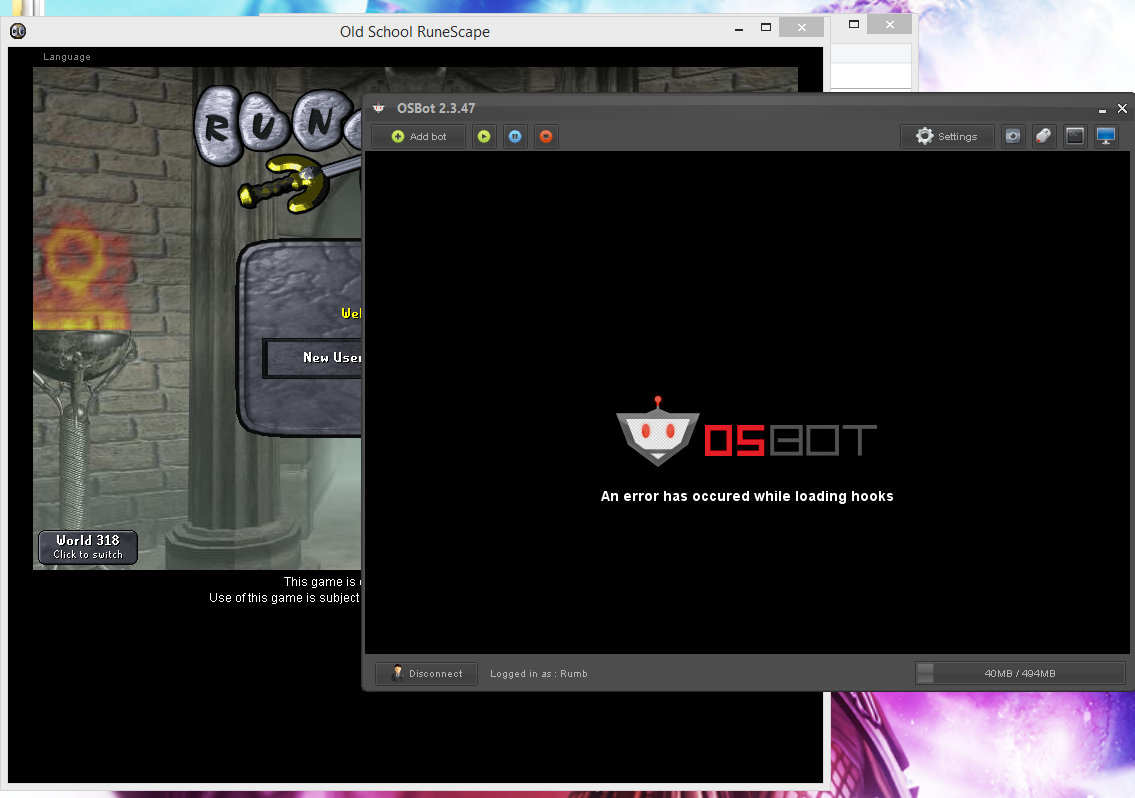Maximize the background window behind RuneScape
The width and height of the screenshot is (1135, 798).
click(x=853, y=24)
